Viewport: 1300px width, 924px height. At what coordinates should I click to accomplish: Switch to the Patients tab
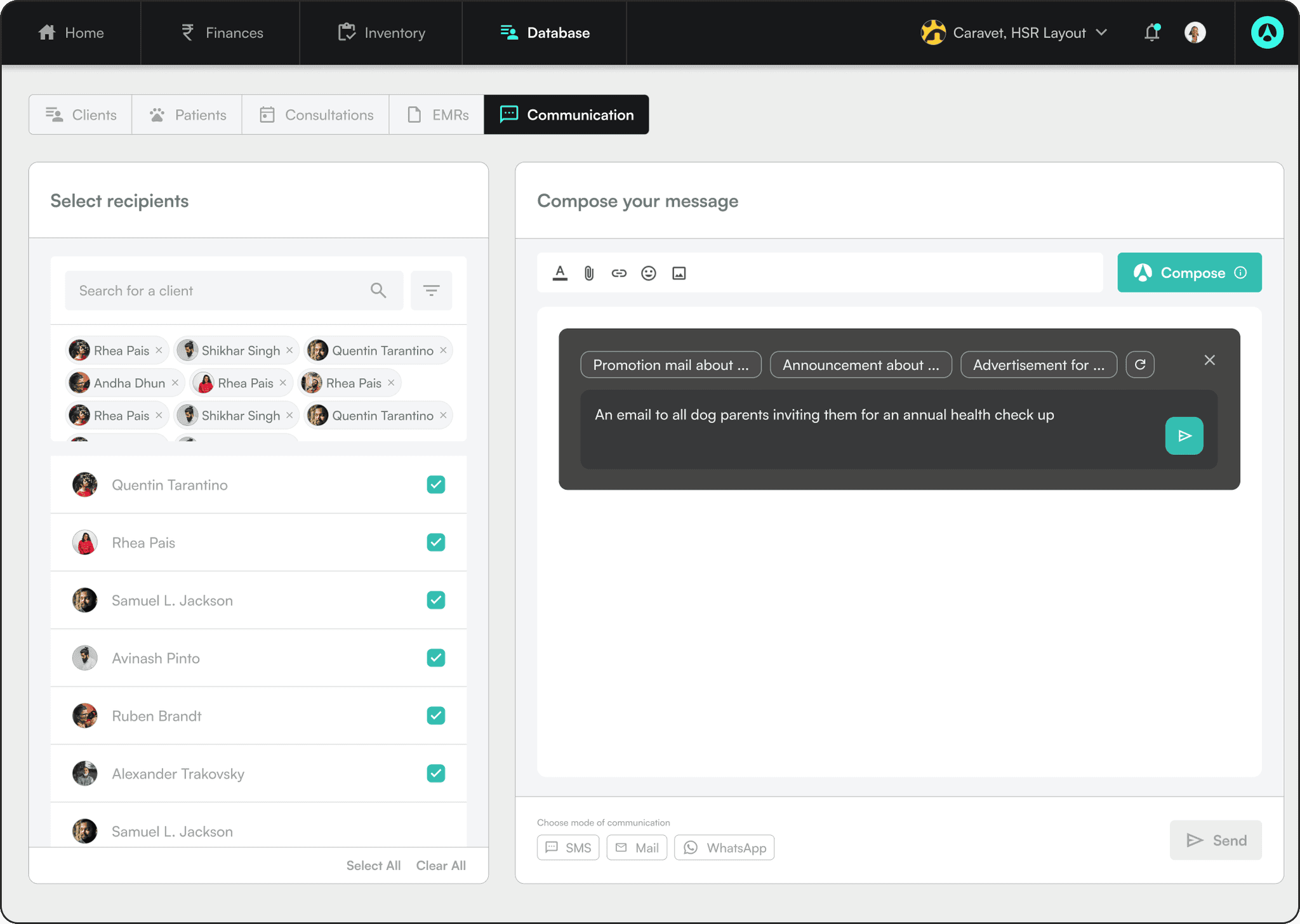[187, 115]
